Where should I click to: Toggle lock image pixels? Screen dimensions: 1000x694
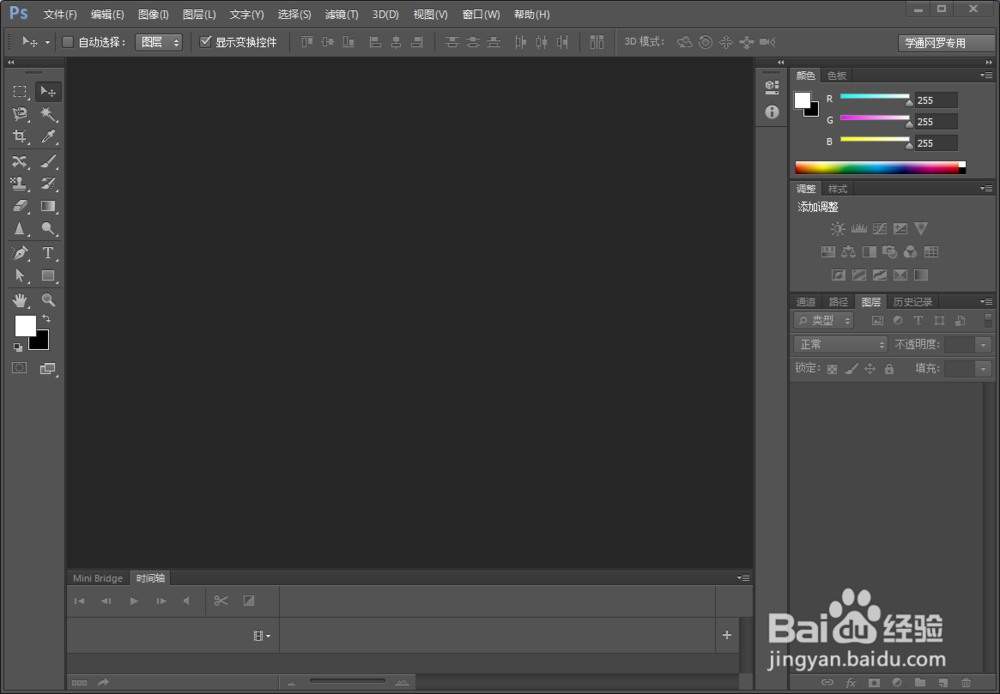pyautogui.click(x=851, y=369)
